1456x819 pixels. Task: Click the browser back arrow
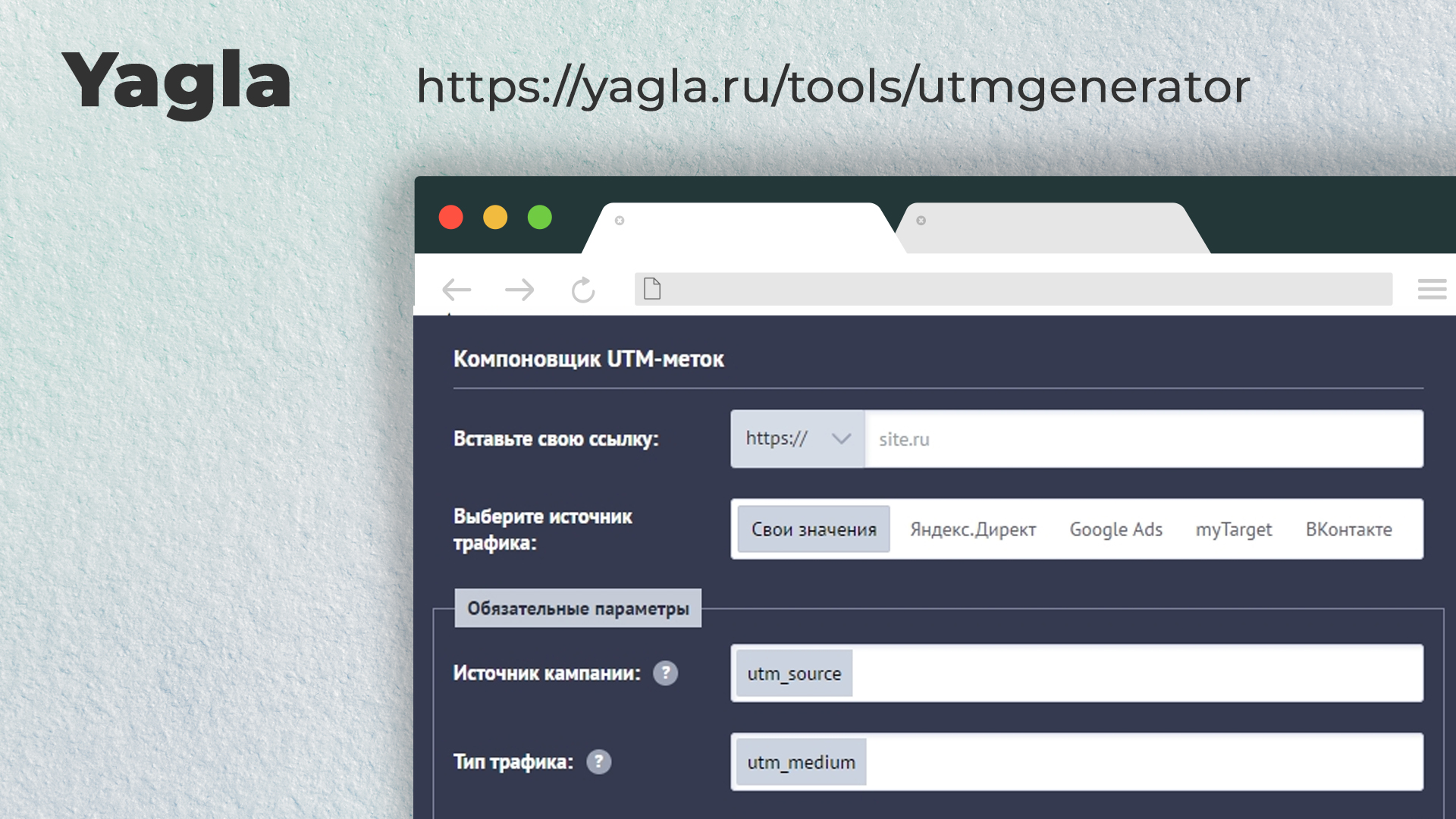tap(457, 290)
